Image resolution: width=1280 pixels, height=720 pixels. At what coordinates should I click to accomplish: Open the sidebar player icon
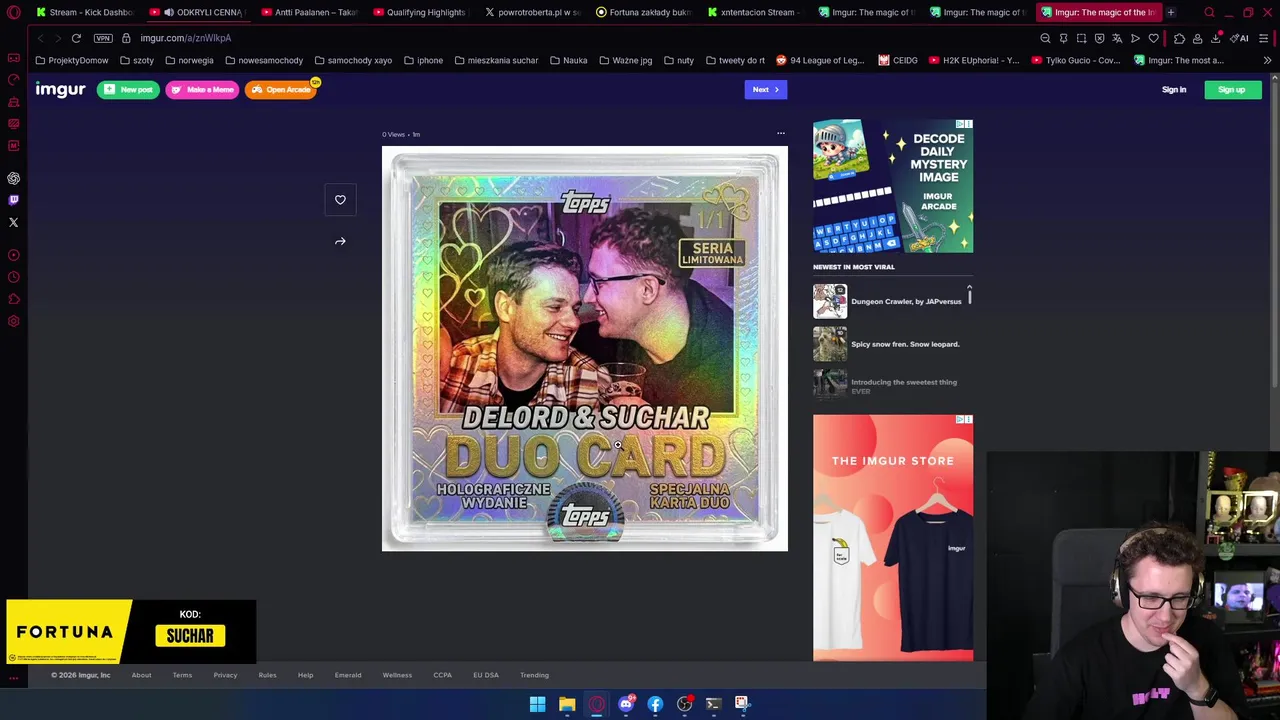(13, 255)
